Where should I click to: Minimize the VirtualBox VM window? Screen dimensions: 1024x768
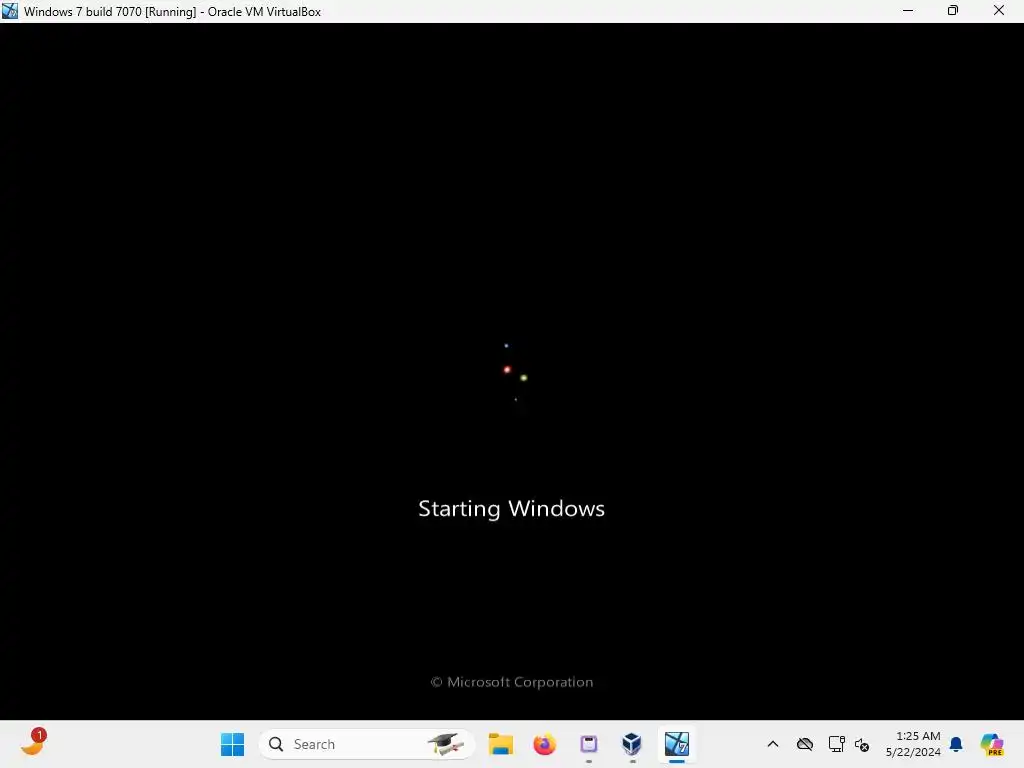tap(908, 10)
